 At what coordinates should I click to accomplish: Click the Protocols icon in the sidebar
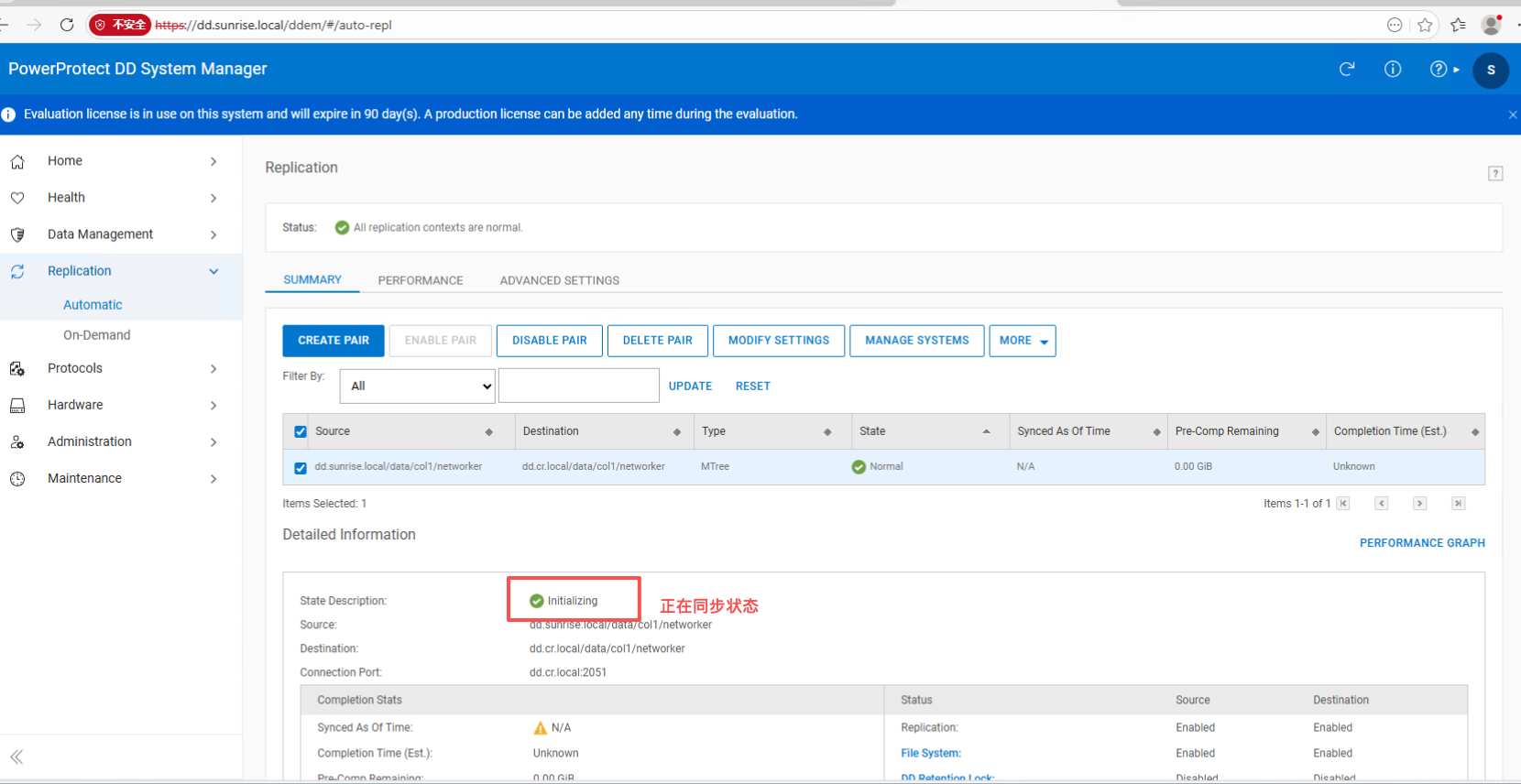[17, 368]
